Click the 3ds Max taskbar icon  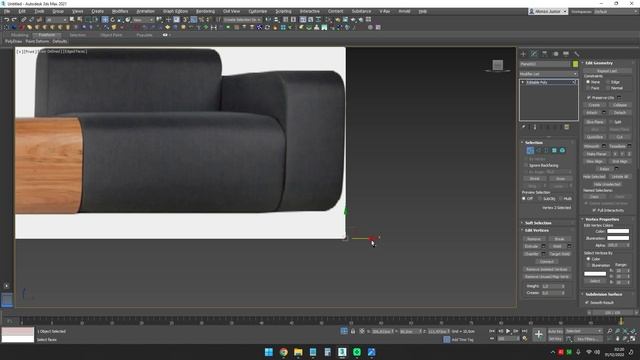point(342,352)
